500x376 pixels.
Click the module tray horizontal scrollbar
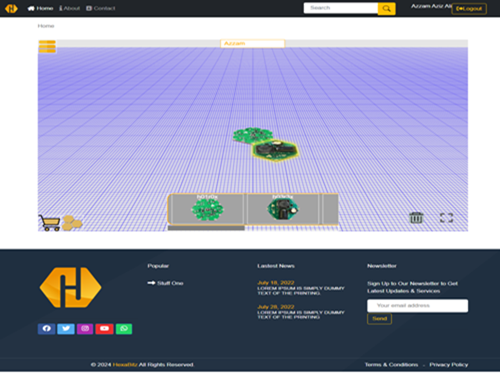206,228
